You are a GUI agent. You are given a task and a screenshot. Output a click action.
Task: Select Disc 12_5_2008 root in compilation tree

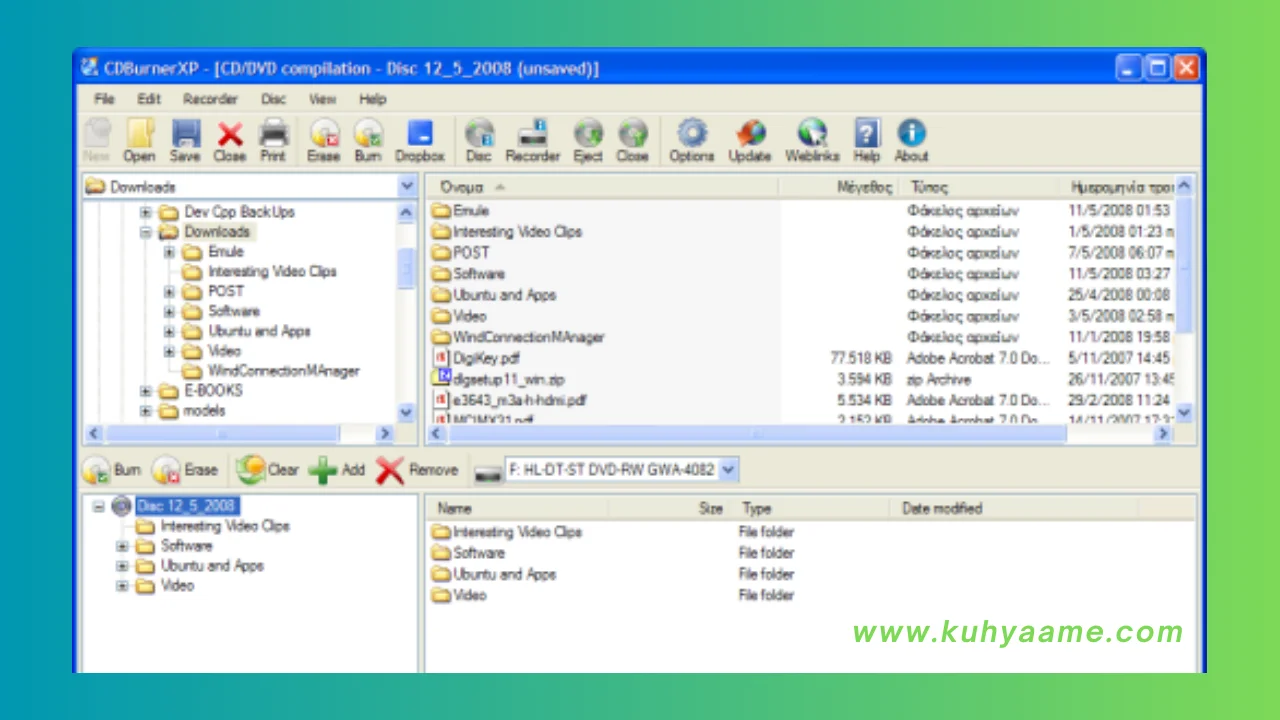coord(187,506)
